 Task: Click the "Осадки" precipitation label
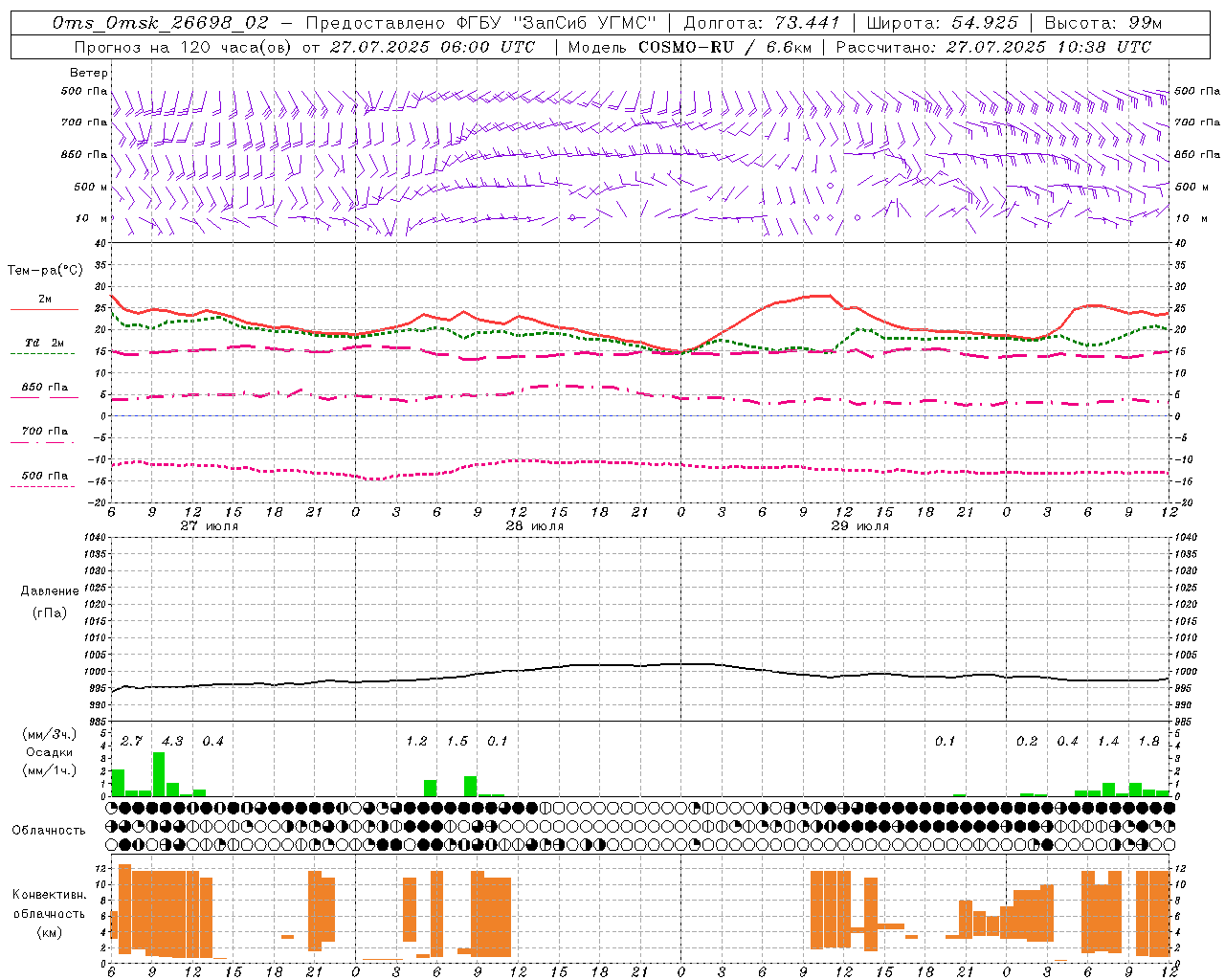[50, 752]
